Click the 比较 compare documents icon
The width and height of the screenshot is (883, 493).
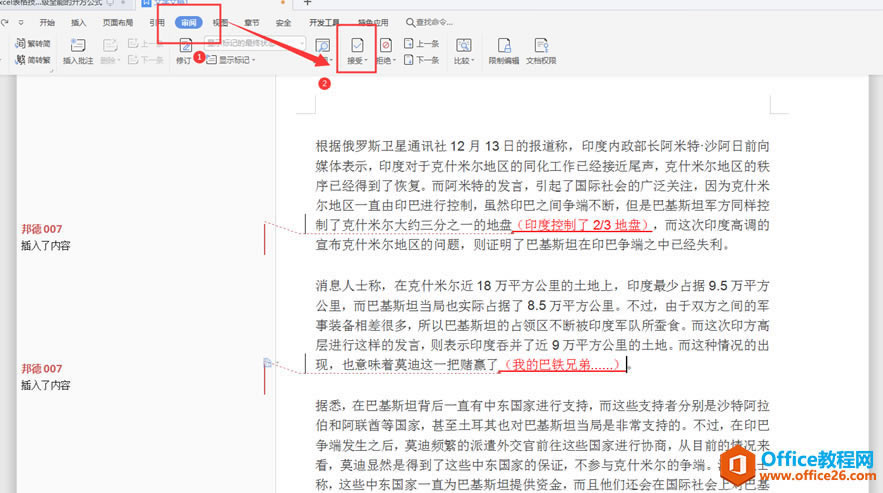click(x=464, y=46)
